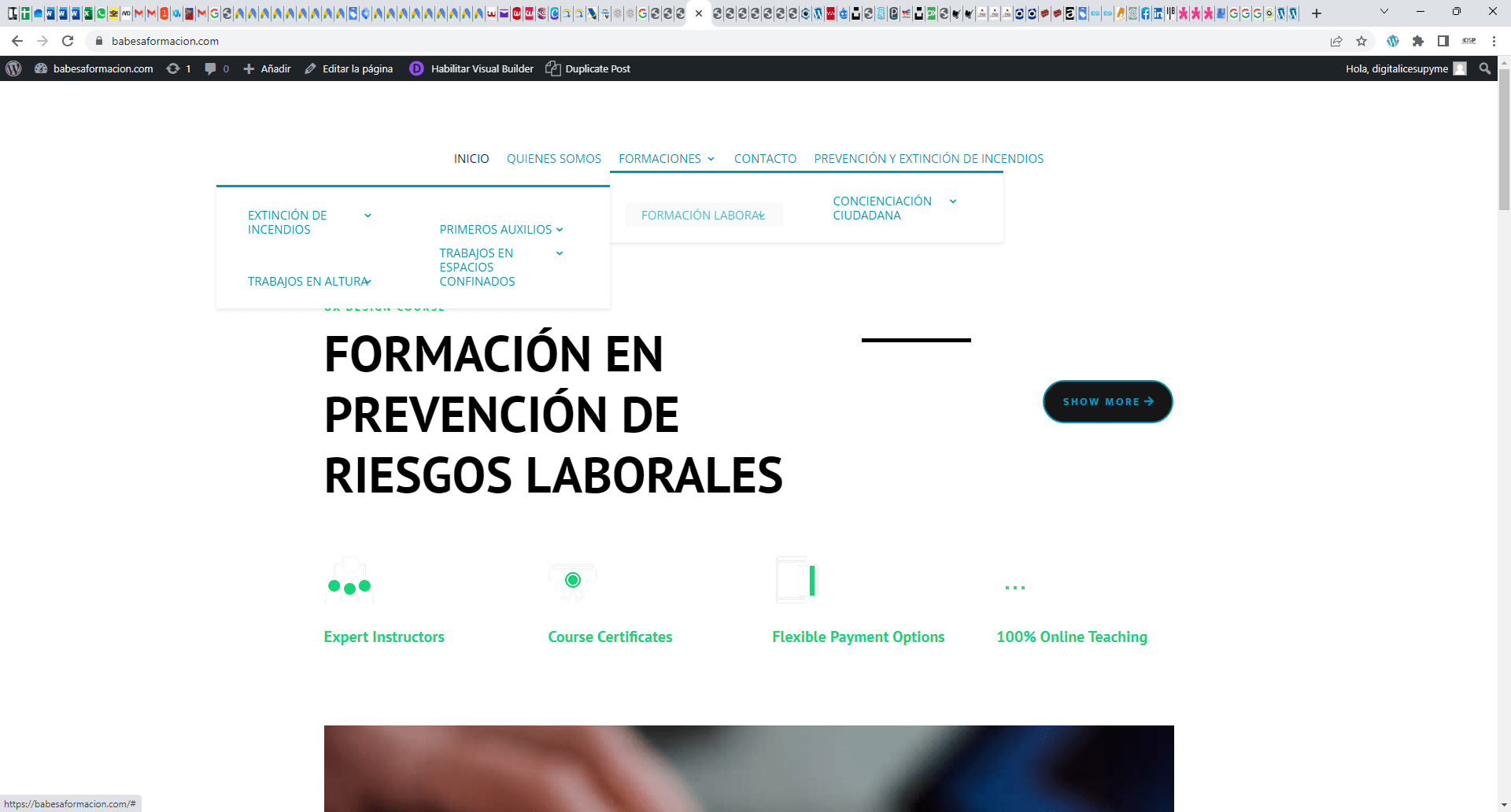This screenshot has width=1511, height=812.
Task: Click the WordPress logo in admin bar
Action: 13,68
